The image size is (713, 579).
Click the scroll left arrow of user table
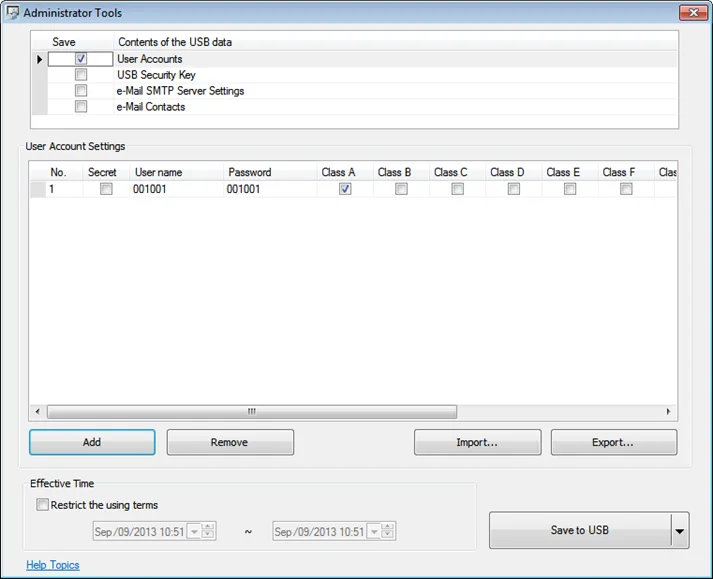pos(38,412)
